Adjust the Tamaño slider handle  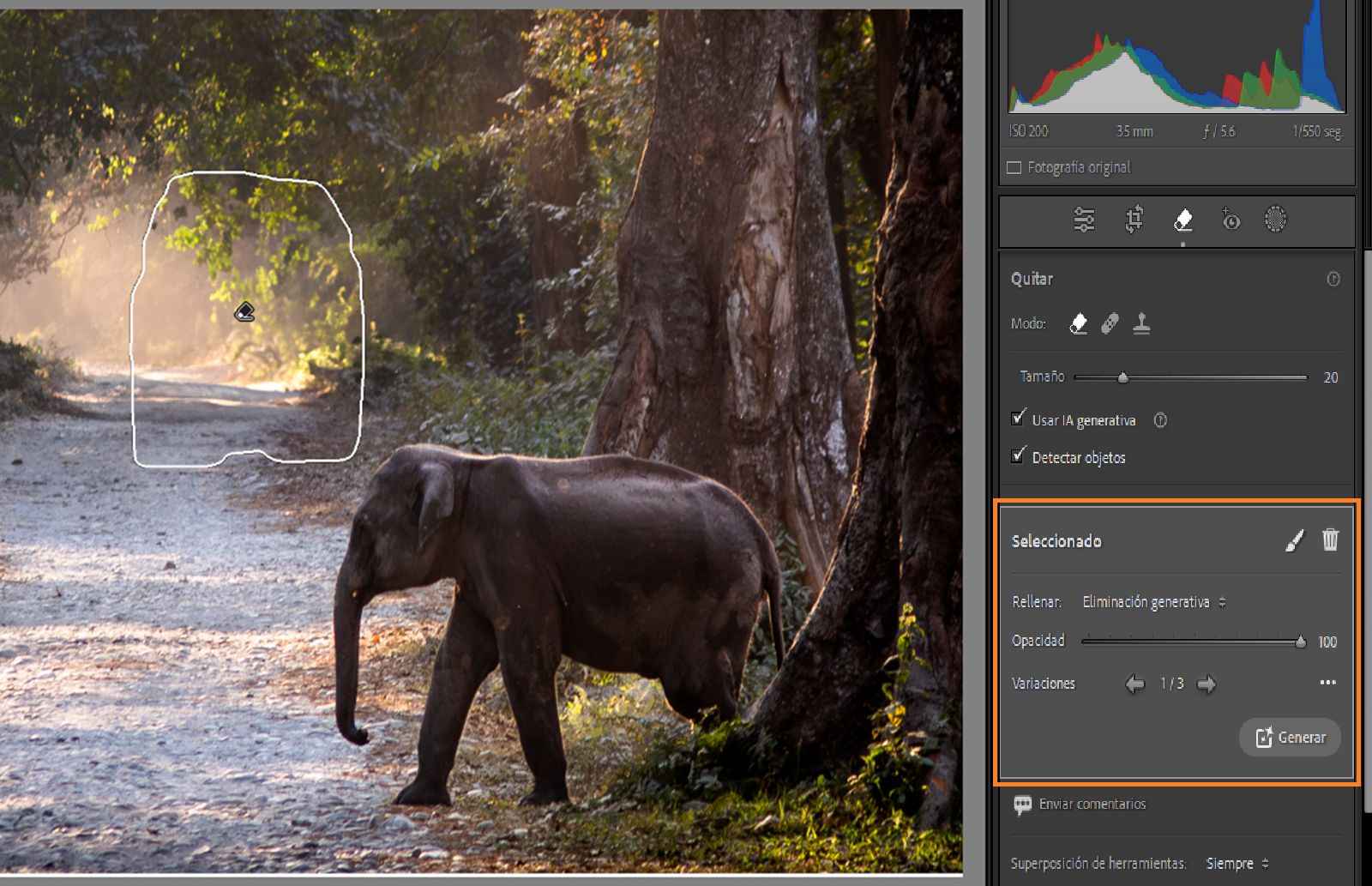point(1123,377)
